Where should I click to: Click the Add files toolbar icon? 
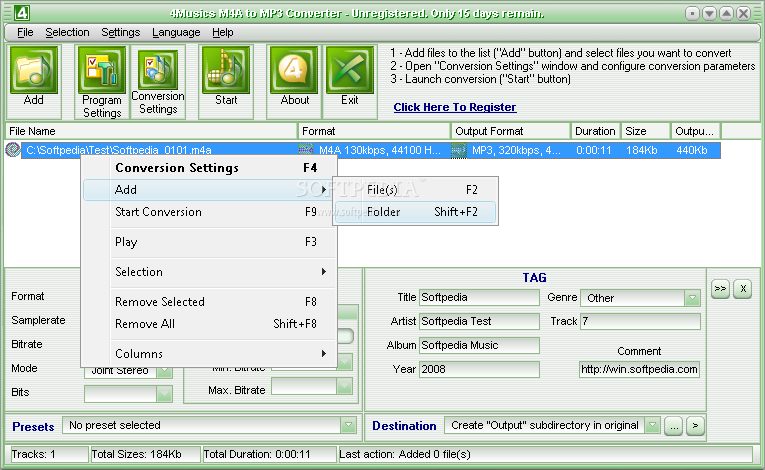pyautogui.click(x=34, y=70)
